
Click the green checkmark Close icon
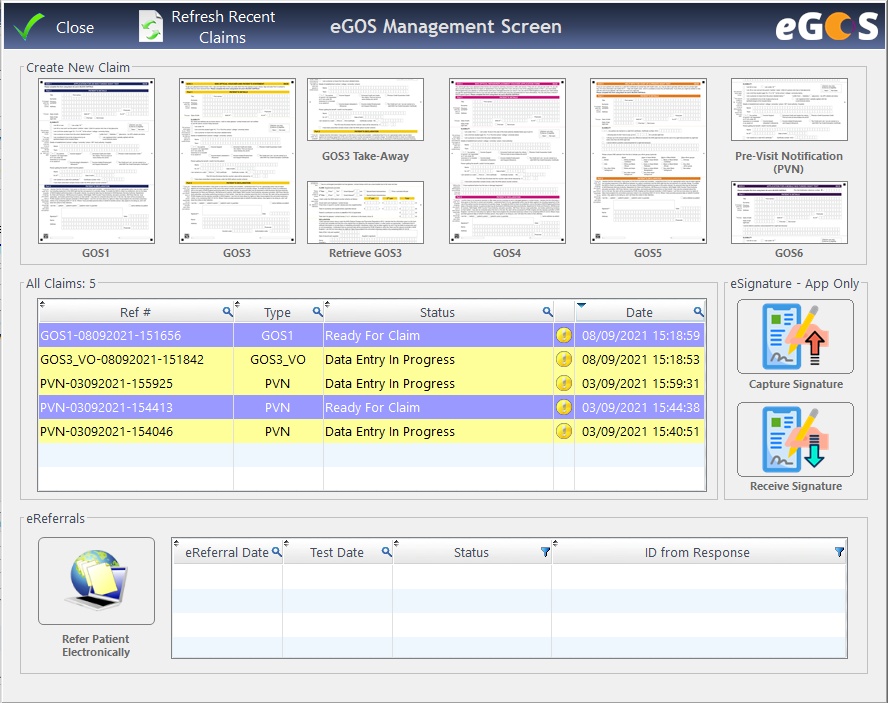point(29,27)
